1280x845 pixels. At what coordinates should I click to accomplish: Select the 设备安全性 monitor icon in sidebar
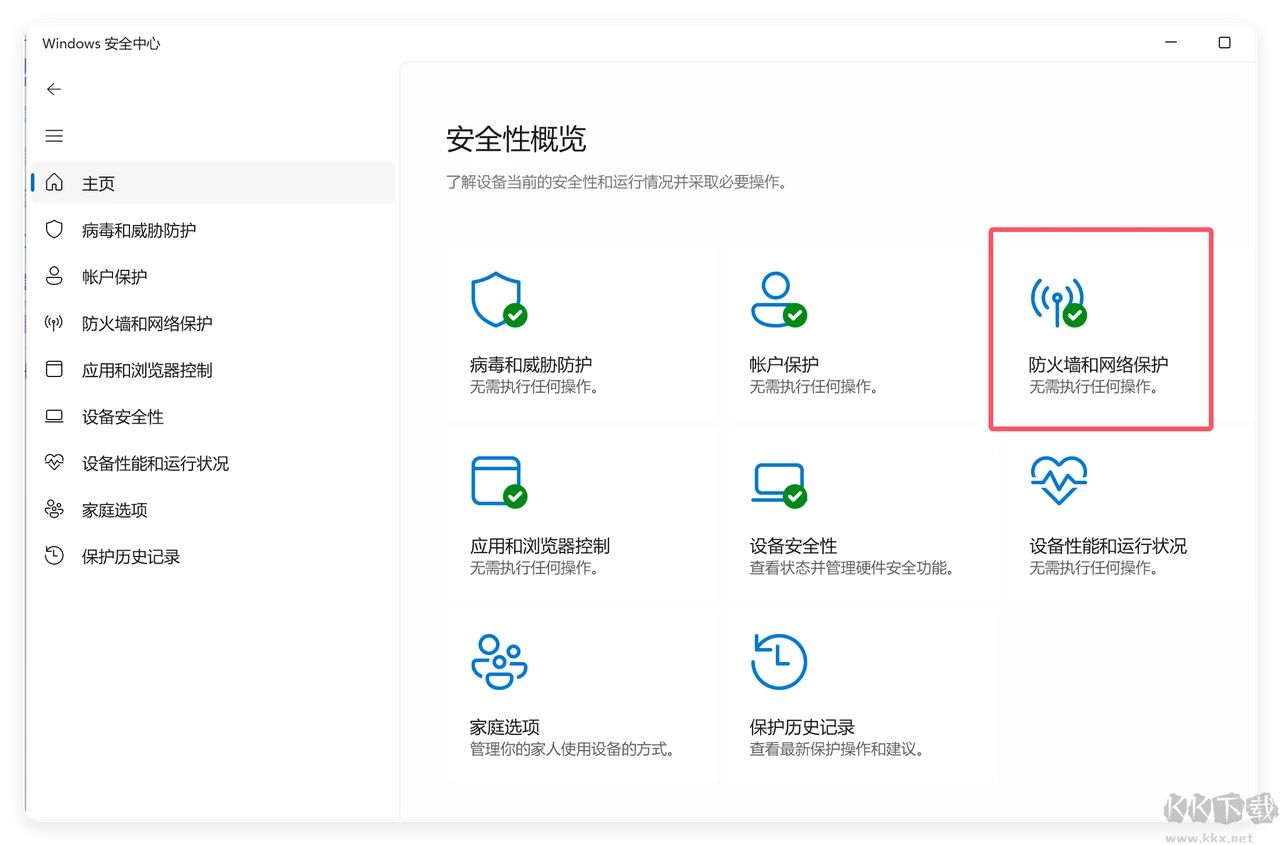tap(54, 416)
